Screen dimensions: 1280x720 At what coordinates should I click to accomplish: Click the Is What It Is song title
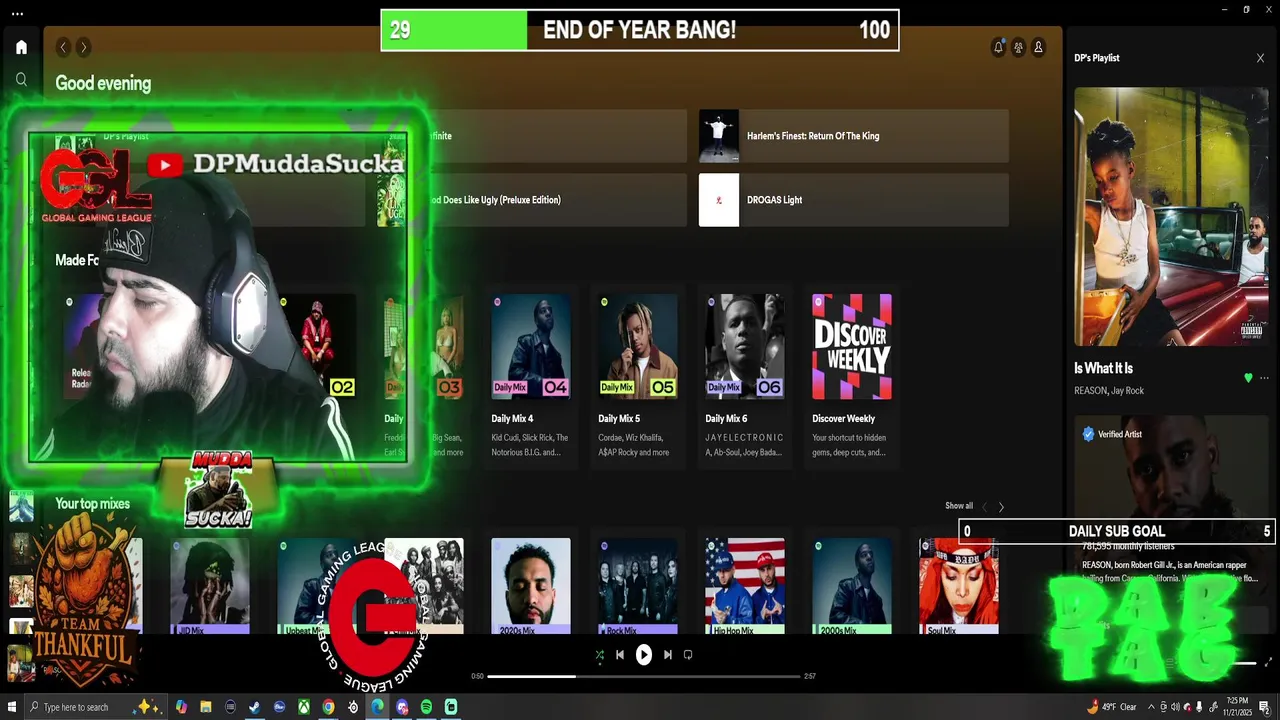pos(1103,368)
